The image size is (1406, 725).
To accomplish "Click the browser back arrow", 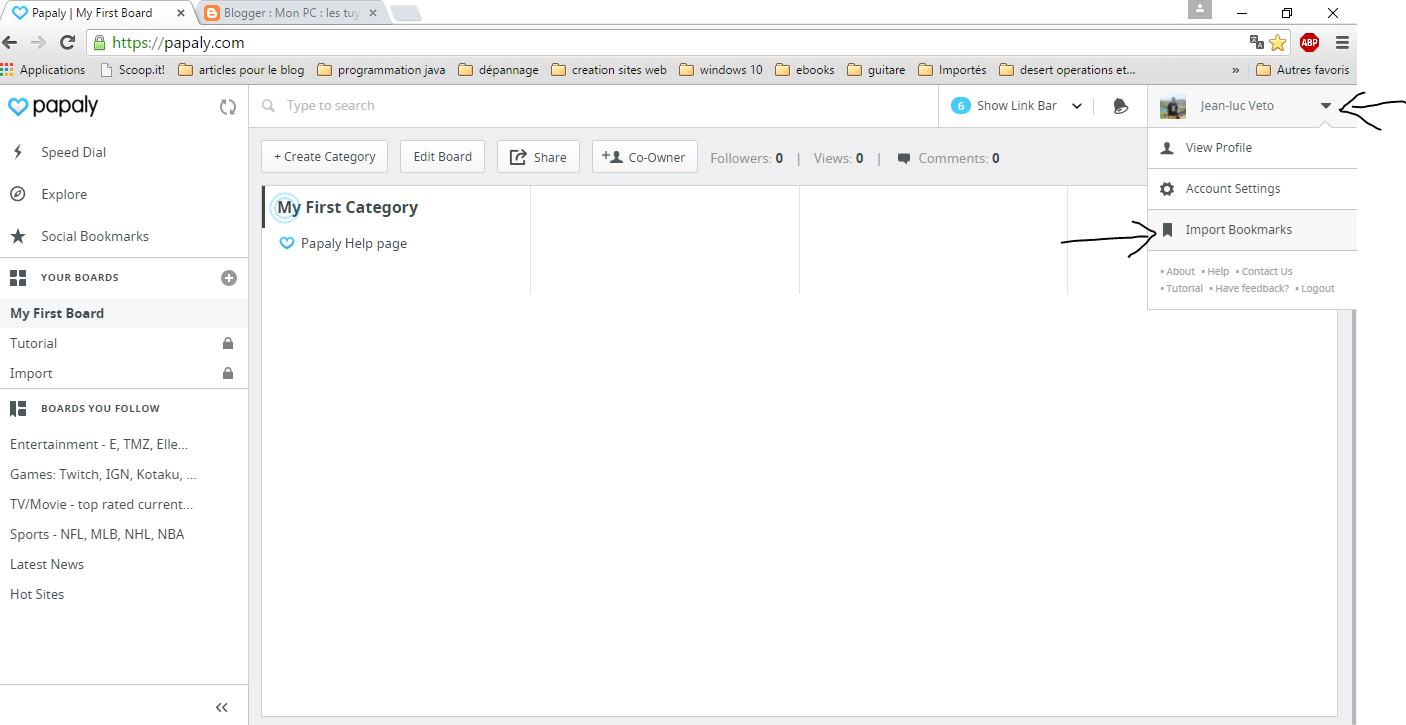I will pos(10,42).
